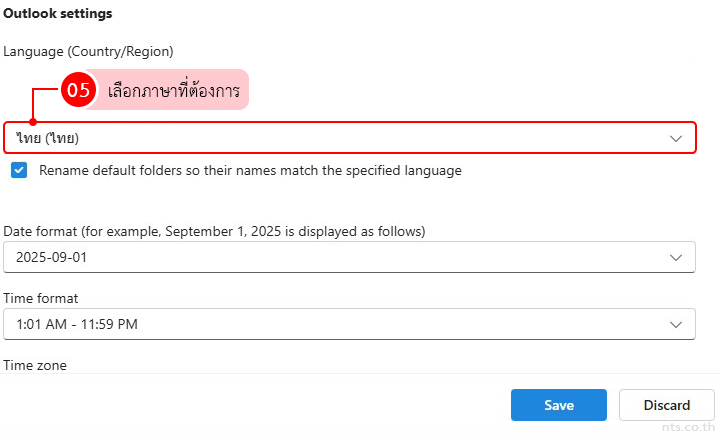Click the Time format label
720x435 pixels.
point(41,298)
